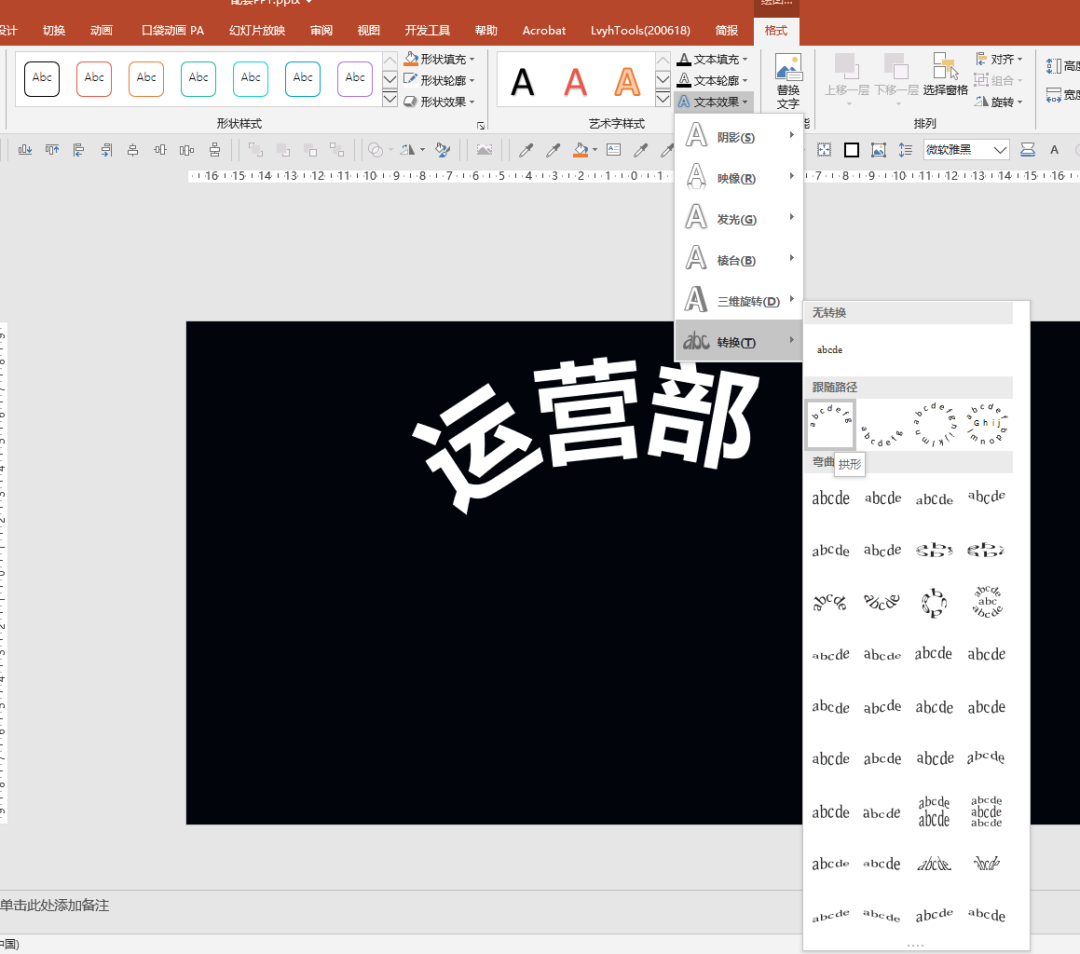The image size is (1080, 954).
Task: Open the 口袋动画 PA tab
Action: tap(172, 30)
